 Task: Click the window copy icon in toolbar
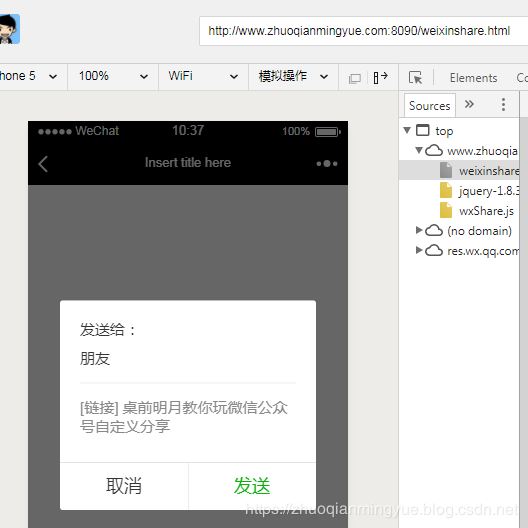tap(355, 78)
